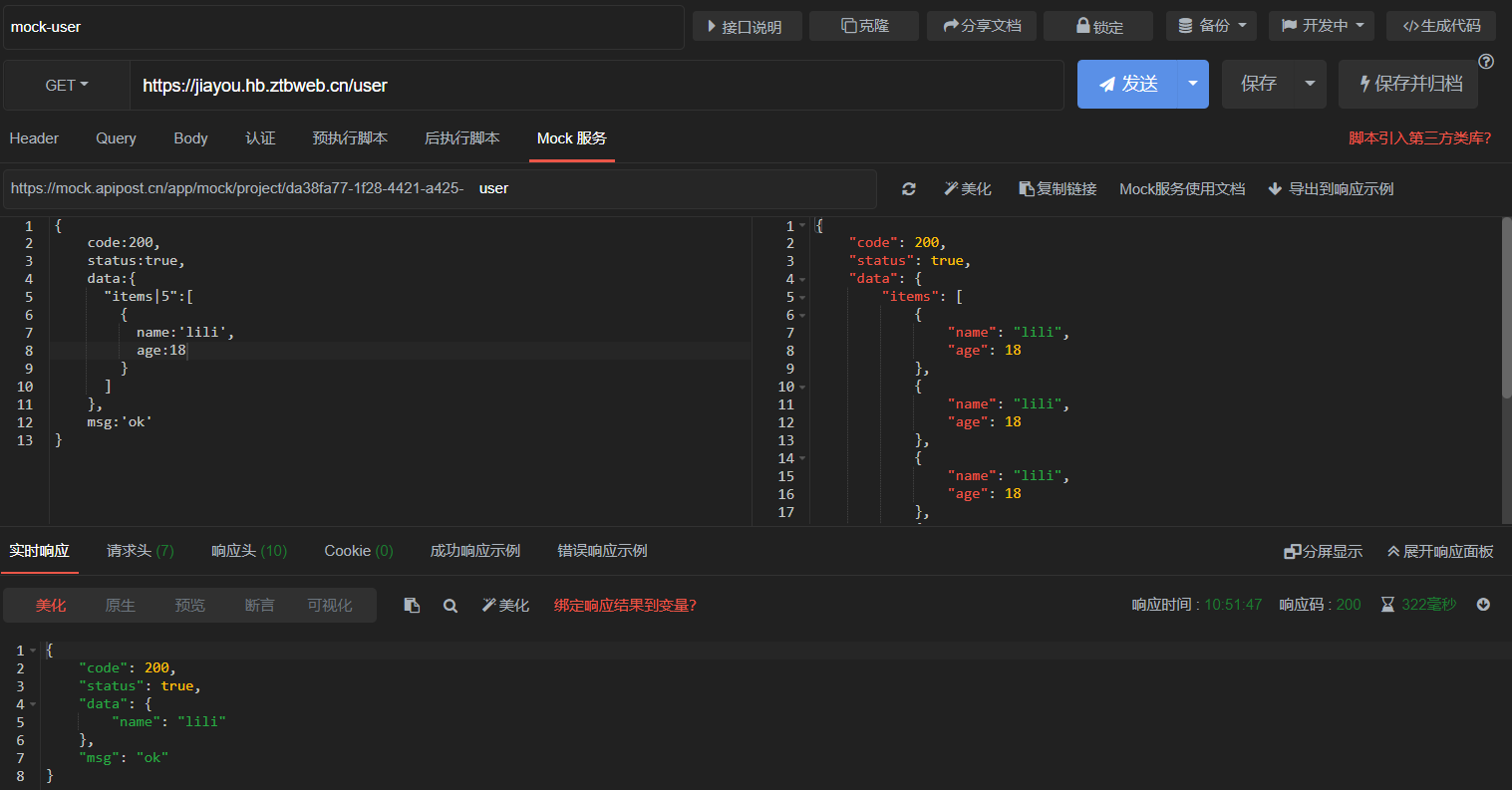
Task: Select the GET request method dropdown
Action: 67,86
